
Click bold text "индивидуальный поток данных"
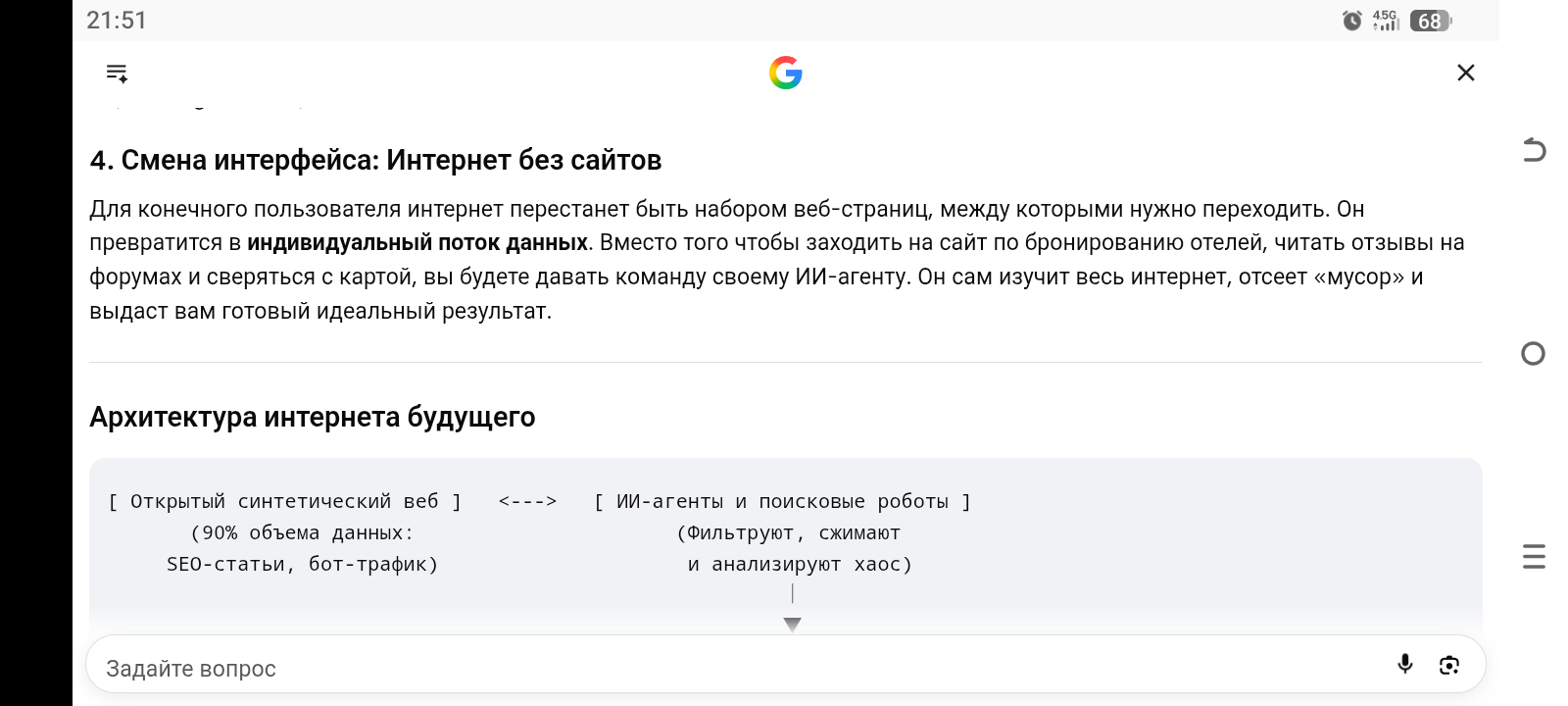(x=417, y=242)
